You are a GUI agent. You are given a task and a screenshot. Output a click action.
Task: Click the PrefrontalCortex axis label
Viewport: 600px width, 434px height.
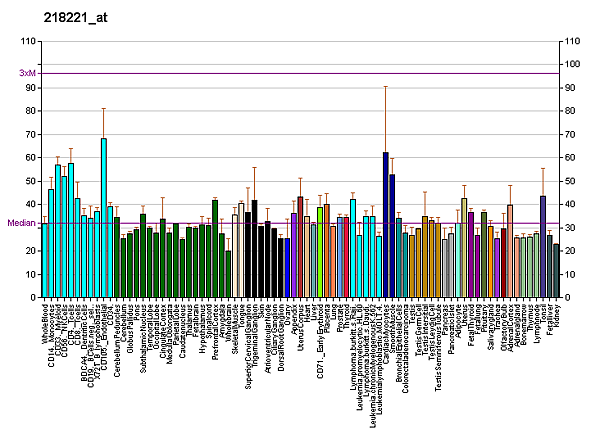click(215, 333)
